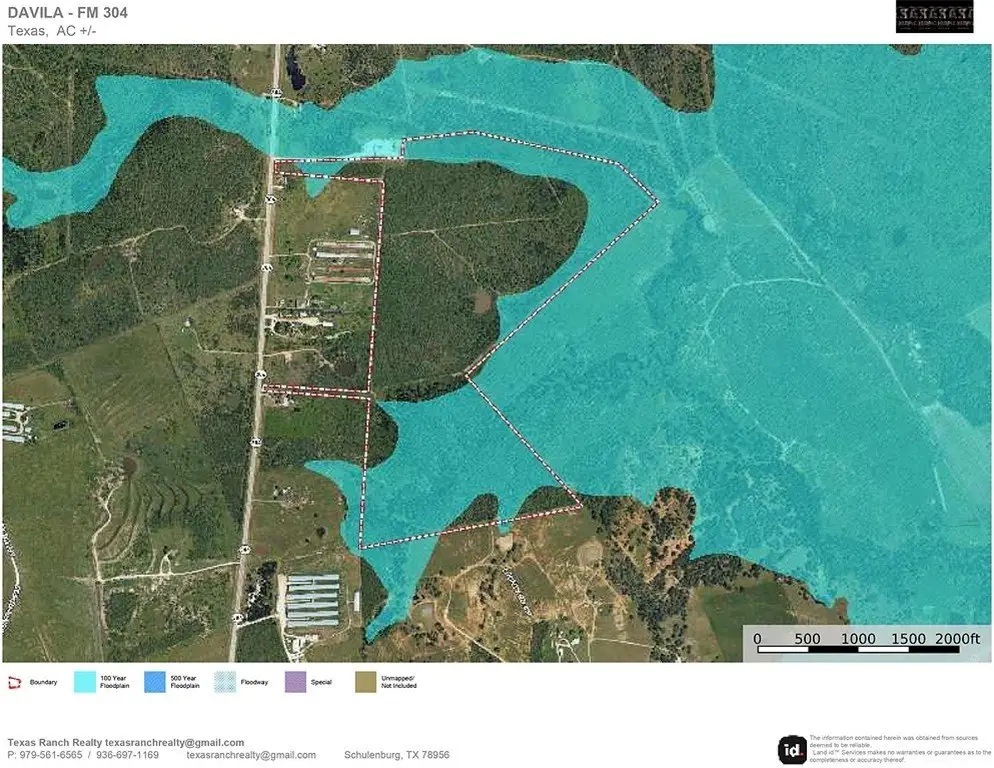Image resolution: width=994 pixels, height=768 pixels.
Task: Click the brokerage logo in top-right corner
Action: point(934,17)
